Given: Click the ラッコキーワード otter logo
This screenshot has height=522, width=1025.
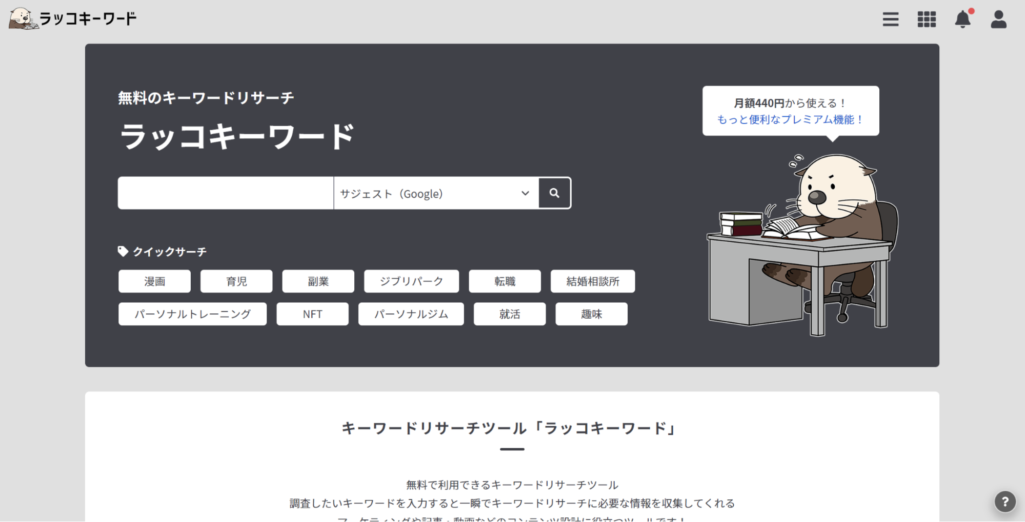Looking at the screenshot, I should (x=73, y=18).
